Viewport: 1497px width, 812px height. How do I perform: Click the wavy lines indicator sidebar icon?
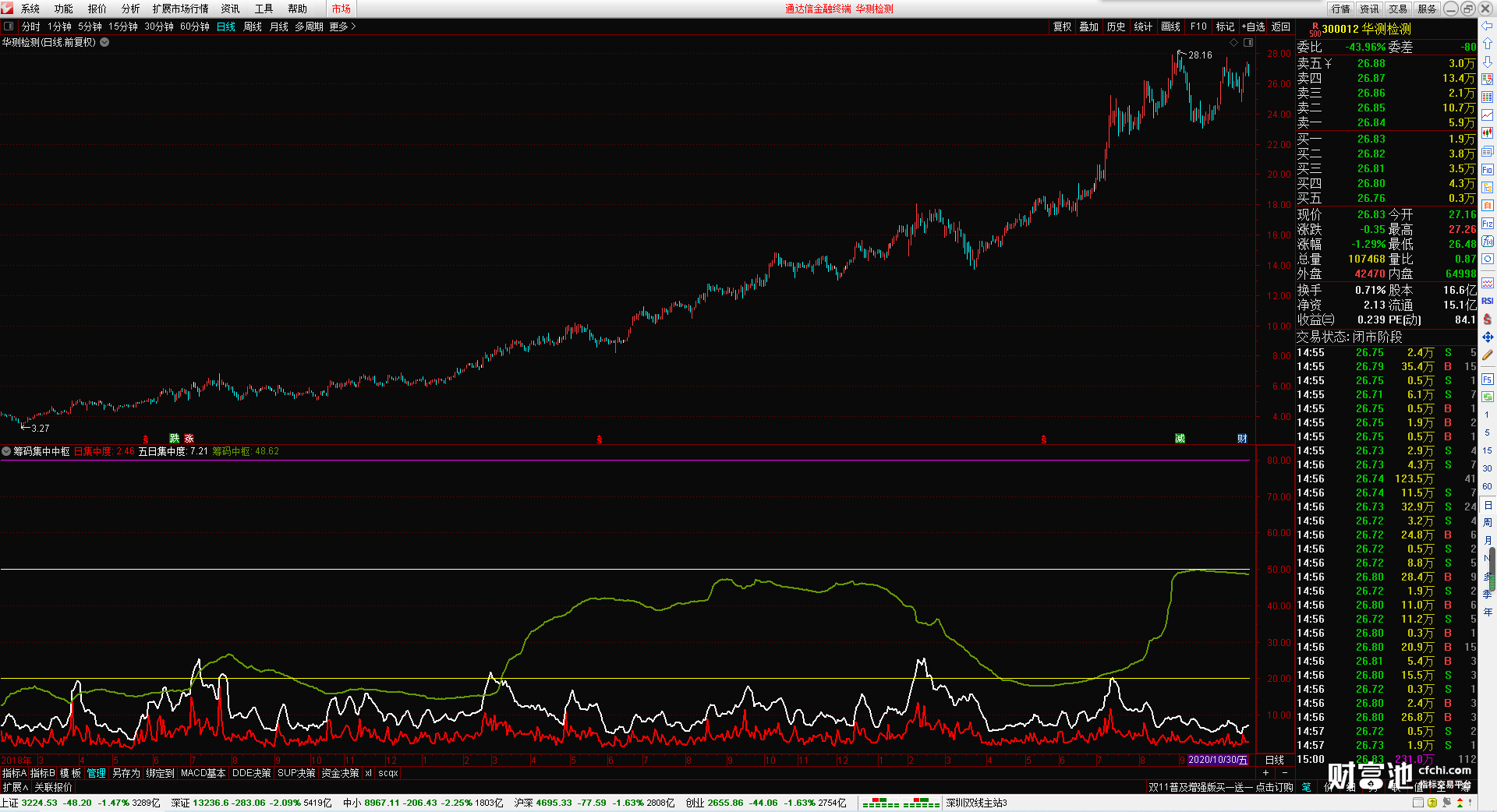tap(1487, 283)
